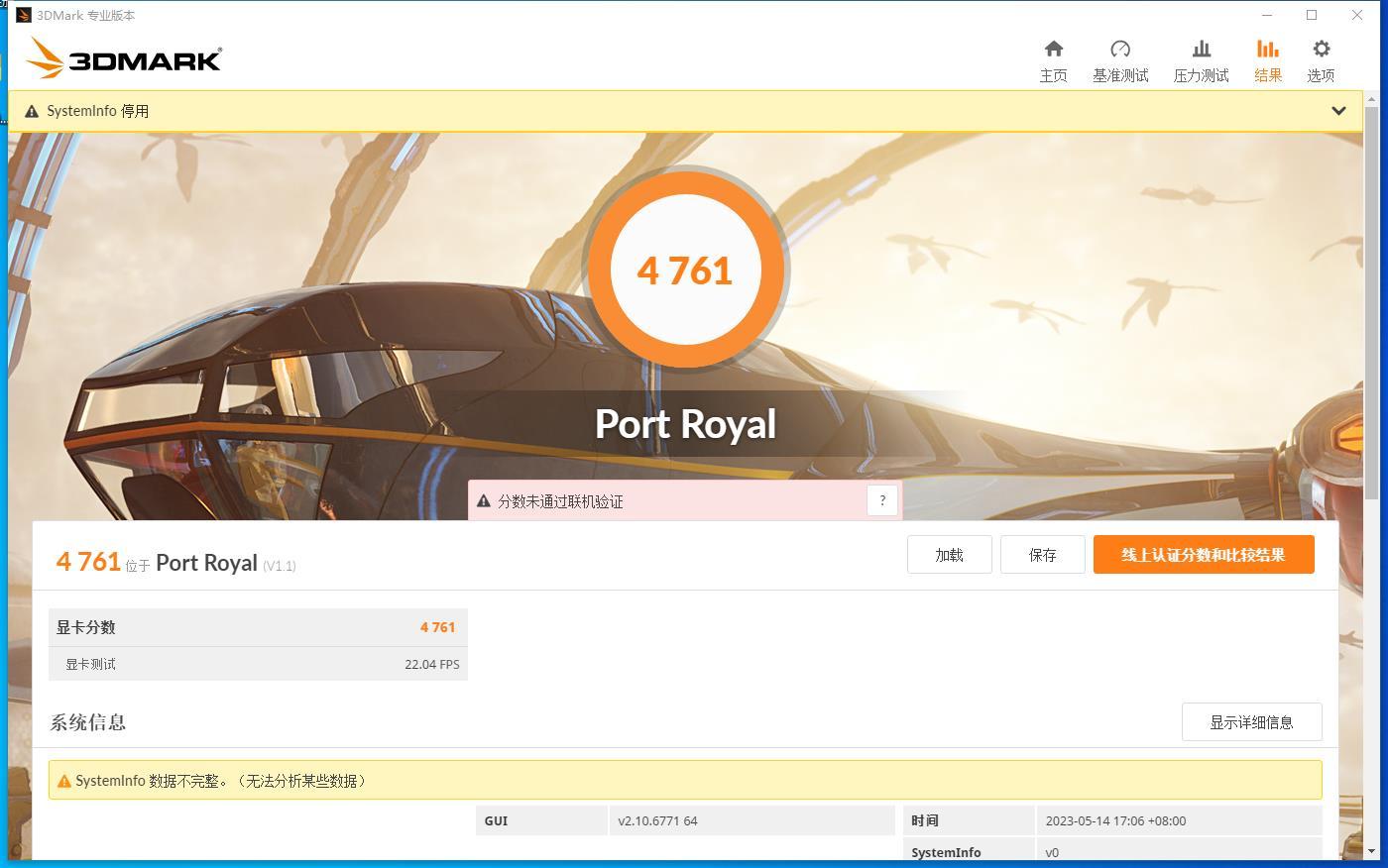Click the 显卡分数 score row

pos(258,627)
